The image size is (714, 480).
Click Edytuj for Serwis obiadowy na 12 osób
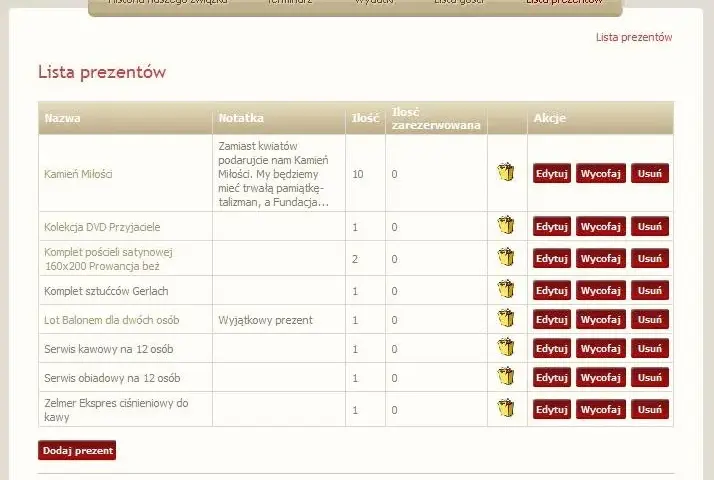[x=551, y=378]
